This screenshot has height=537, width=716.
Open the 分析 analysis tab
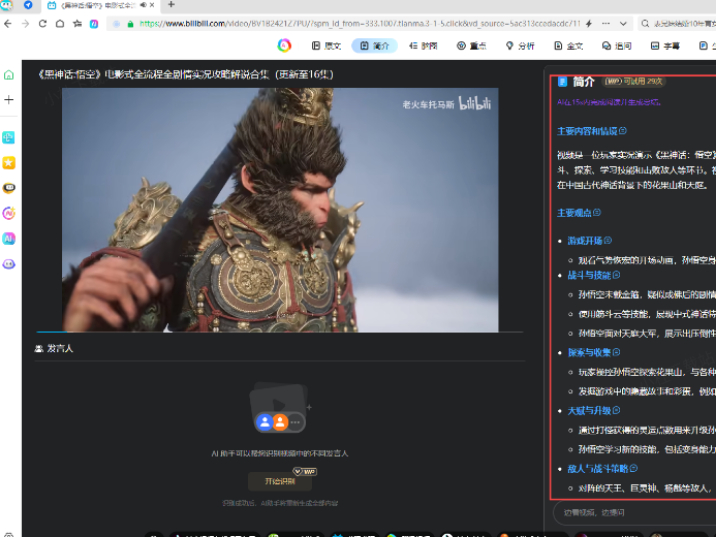(x=520, y=46)
